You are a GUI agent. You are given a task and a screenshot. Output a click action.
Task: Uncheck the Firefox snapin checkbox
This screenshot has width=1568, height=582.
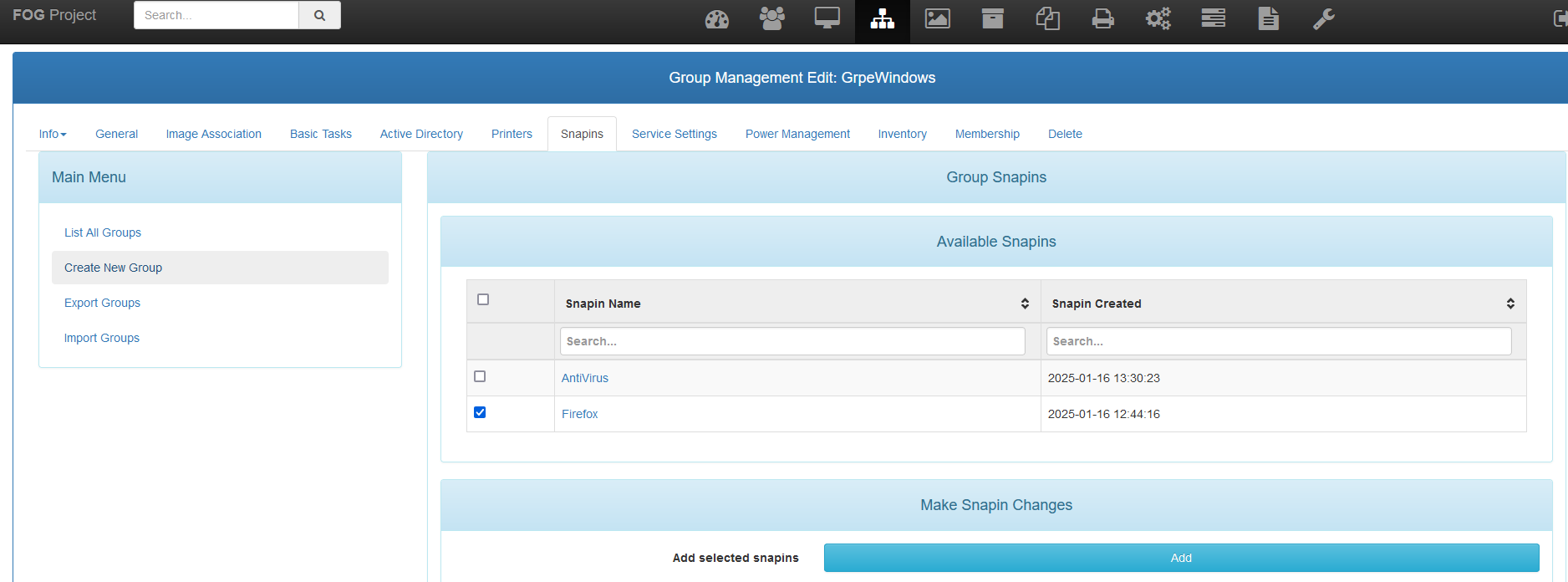(480, 412)
